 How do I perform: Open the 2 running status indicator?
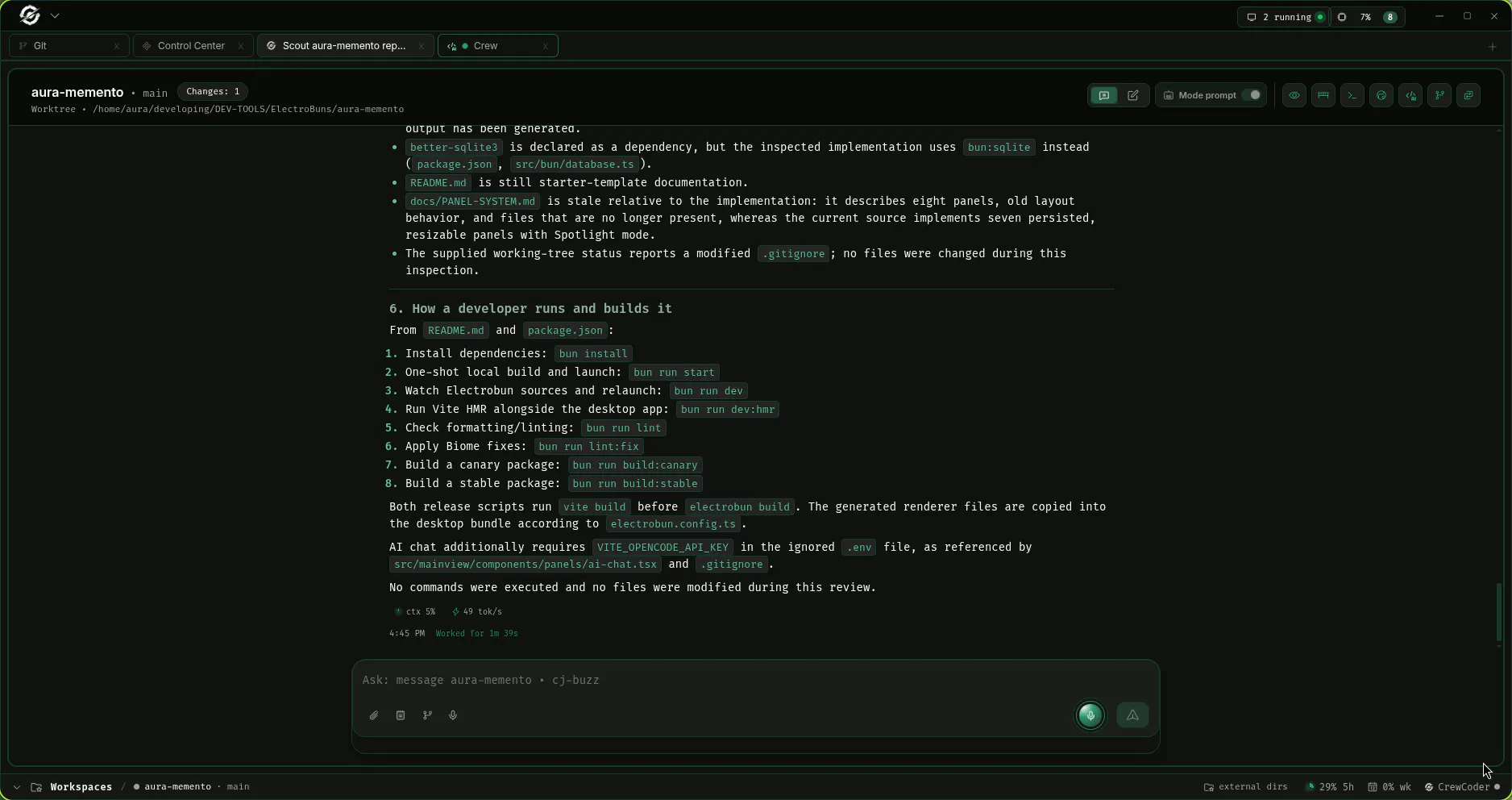[1285, 17]
